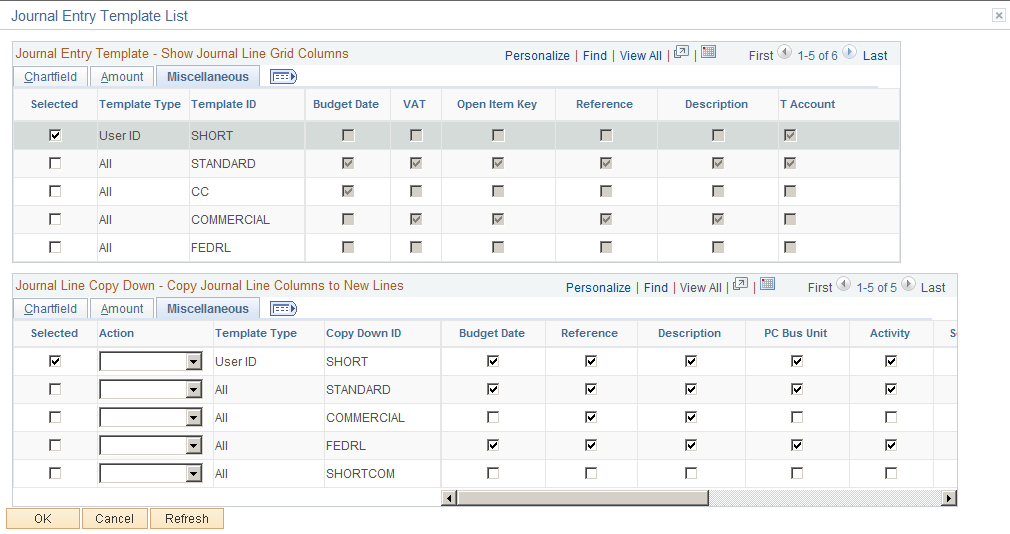The width and height of the screenshot is (1010, 534).
Task: Show next rows arrow in Journal Entry Template grid
Action: (x=850, y=52)
